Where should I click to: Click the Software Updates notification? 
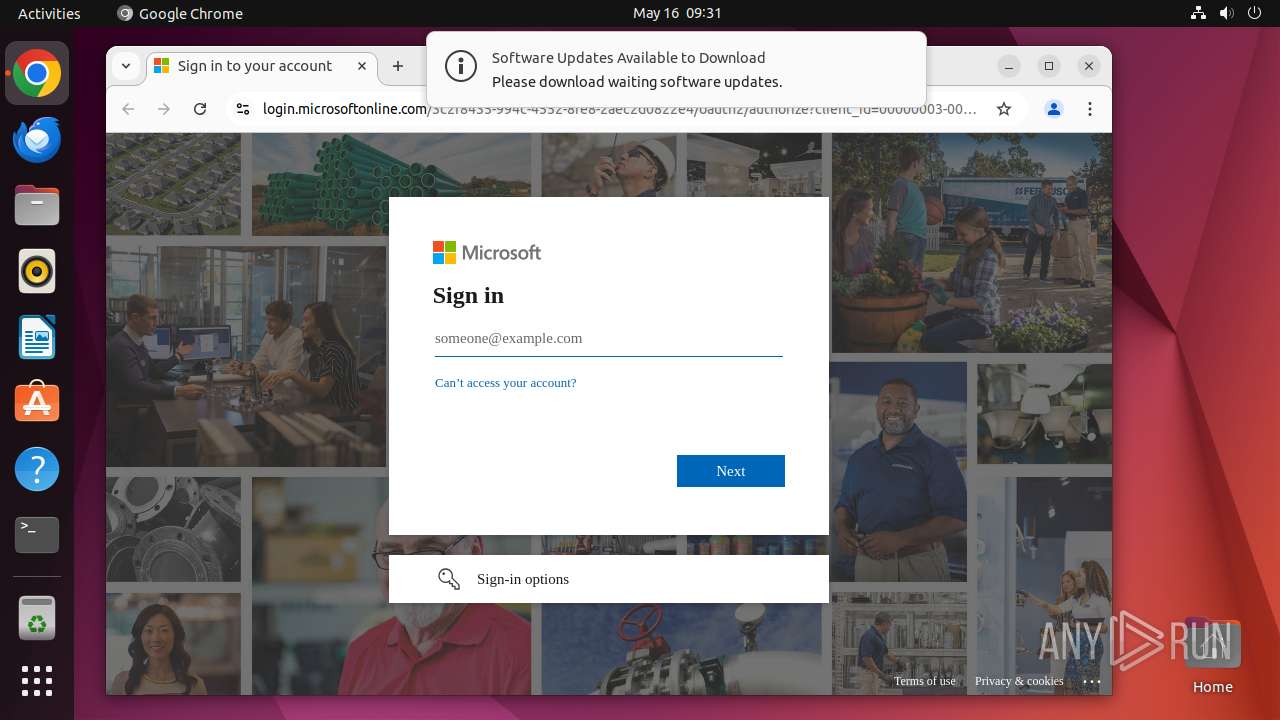coord(676,69)
